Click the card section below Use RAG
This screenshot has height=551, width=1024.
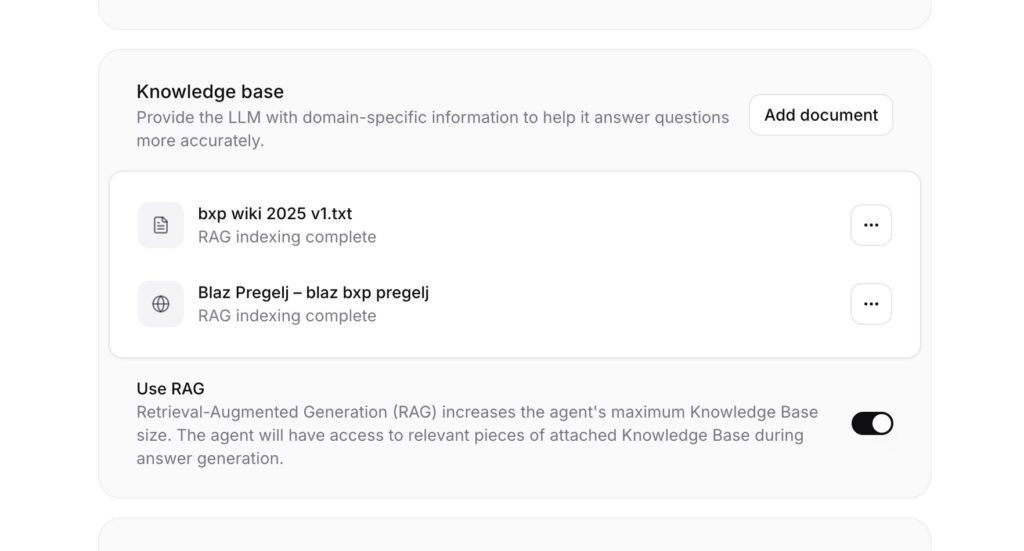click(x=514, y=536)
